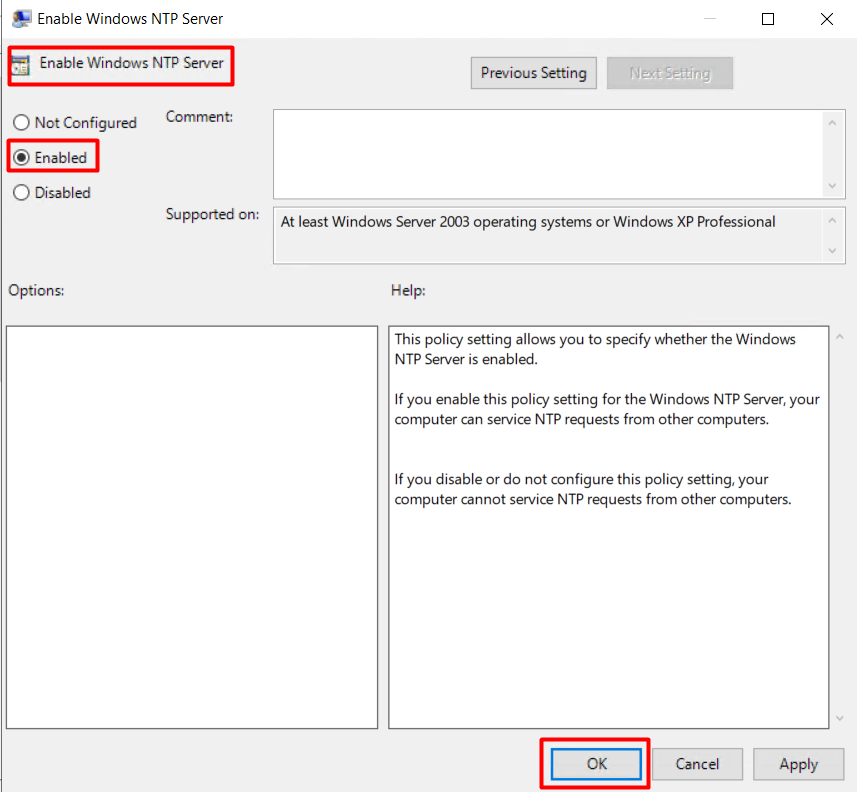The width and height of the screenshot is (857, 792).
Task: Click the grayed-out Next Setting button
Action: click(670, 73)
